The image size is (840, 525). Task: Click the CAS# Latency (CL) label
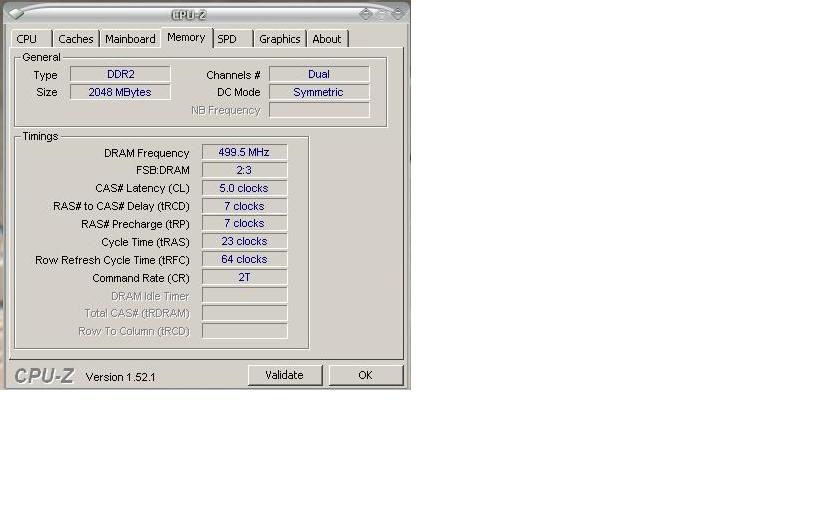tap(142, 189)
